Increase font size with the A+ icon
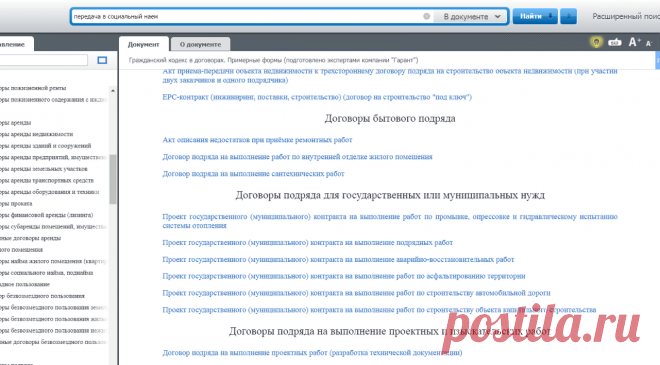The width and height of the screenshot is (660, 365). pyautogui.click(x=634, y=42)
